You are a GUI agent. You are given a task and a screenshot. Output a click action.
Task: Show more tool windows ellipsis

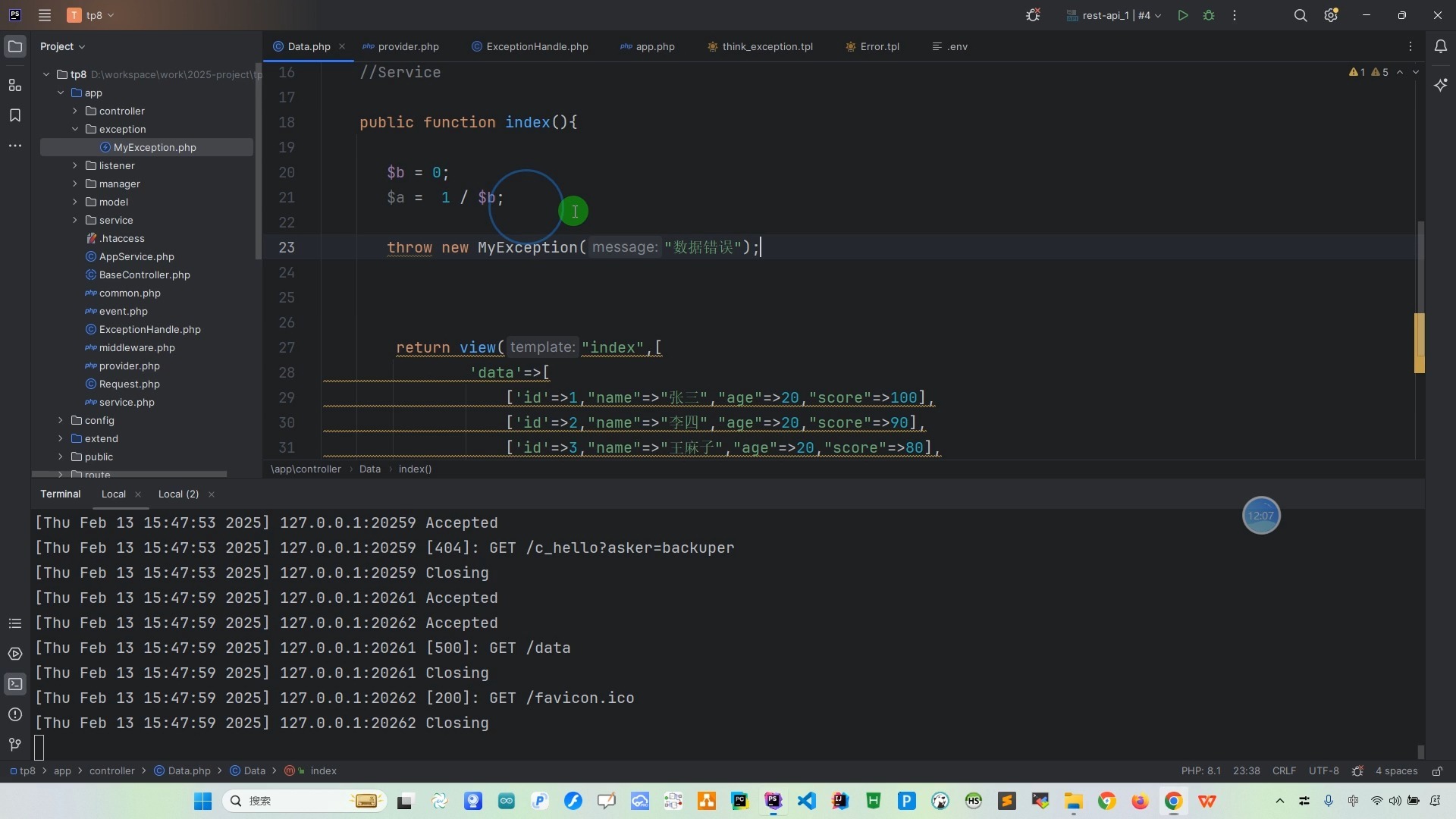click(15, 146)
